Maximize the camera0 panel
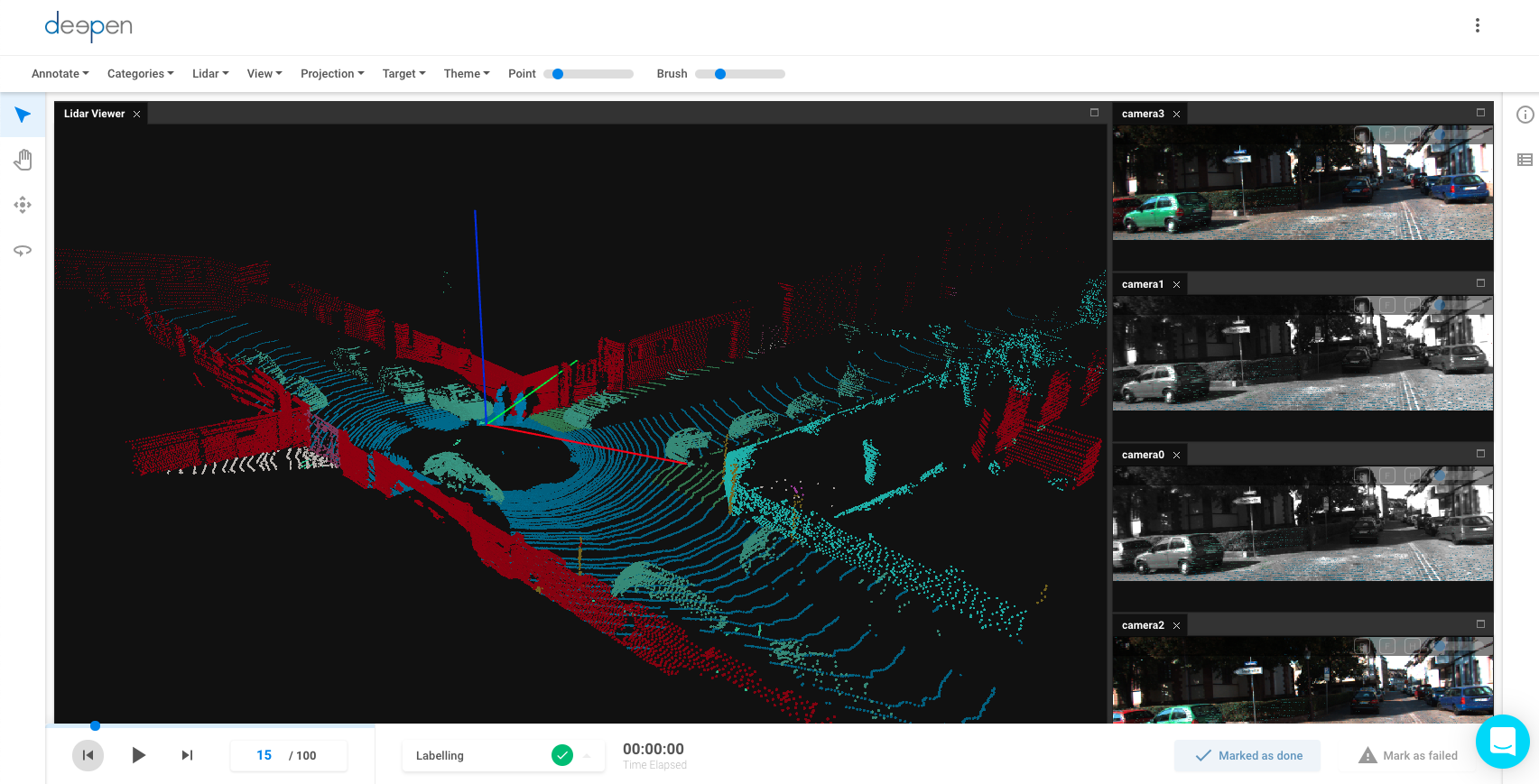The image size is (1539, 784). point(1480,454)
